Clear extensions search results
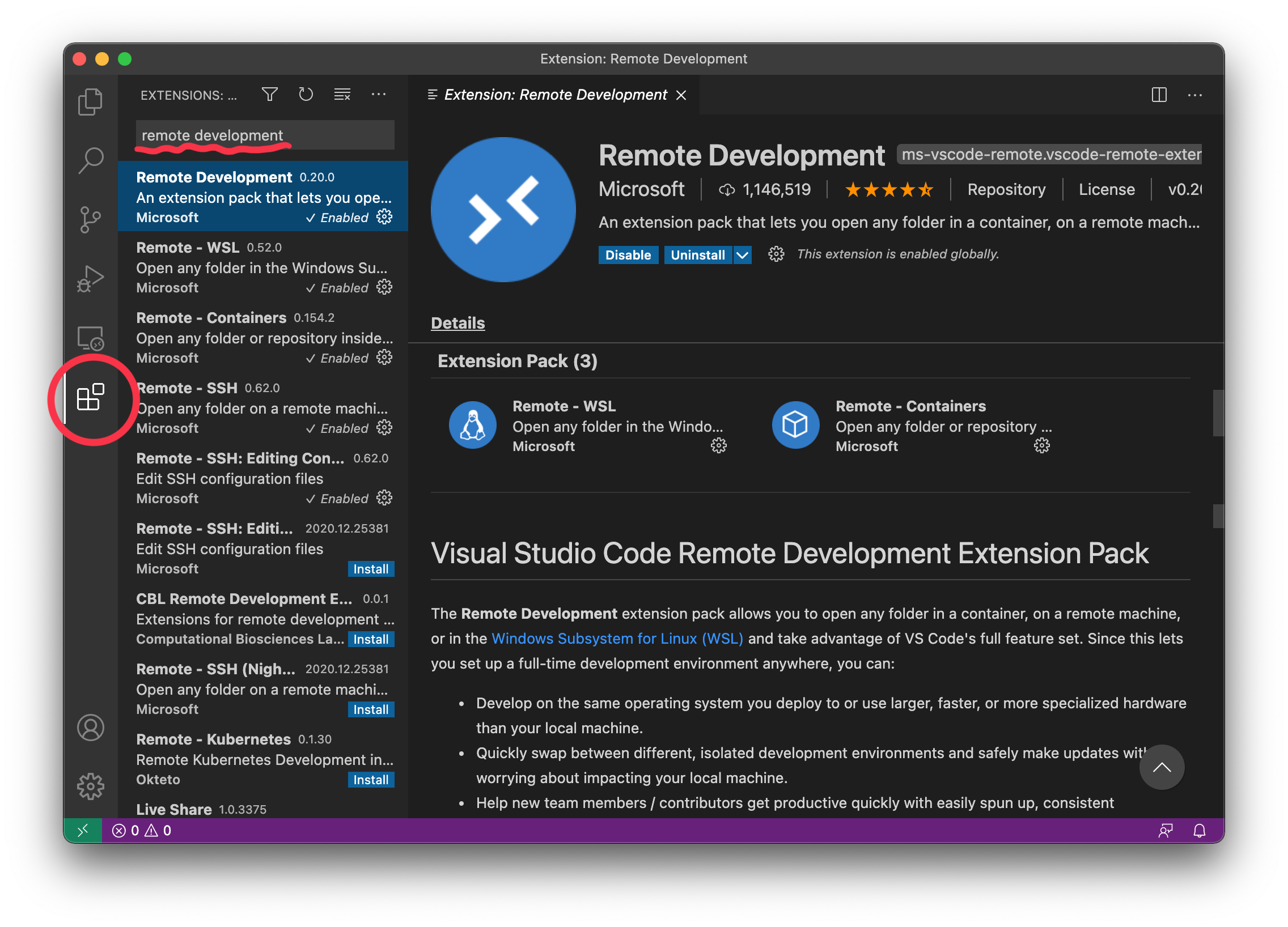Viewport: 1288px width, 927px height. (342, 94)
